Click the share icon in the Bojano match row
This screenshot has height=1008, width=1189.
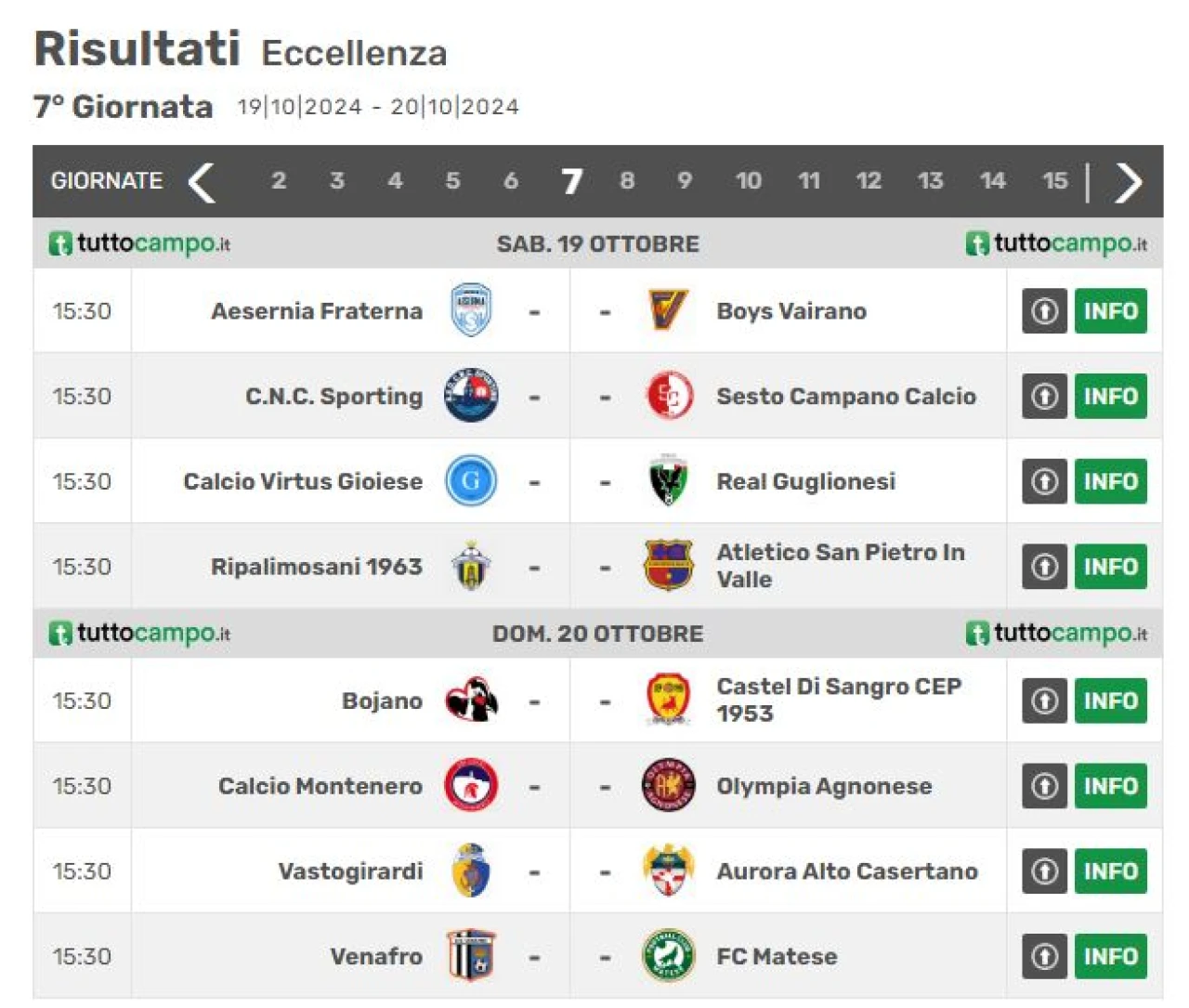coord(1044,700)
